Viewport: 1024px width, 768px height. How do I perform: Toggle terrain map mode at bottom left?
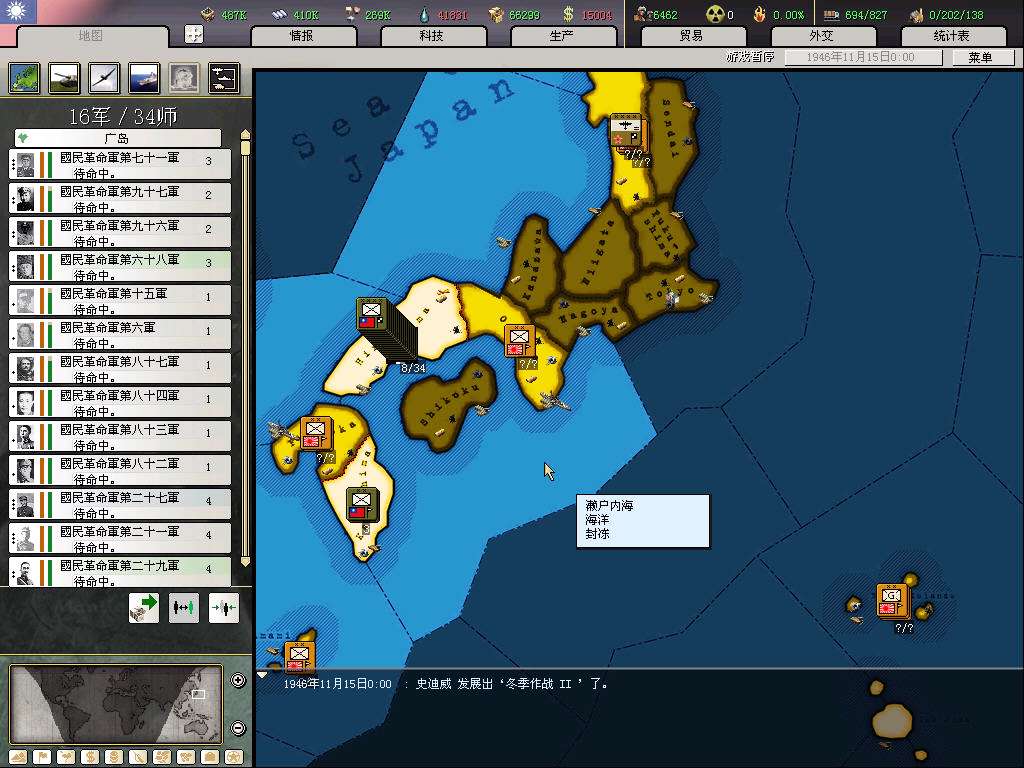tap(19, 757)
